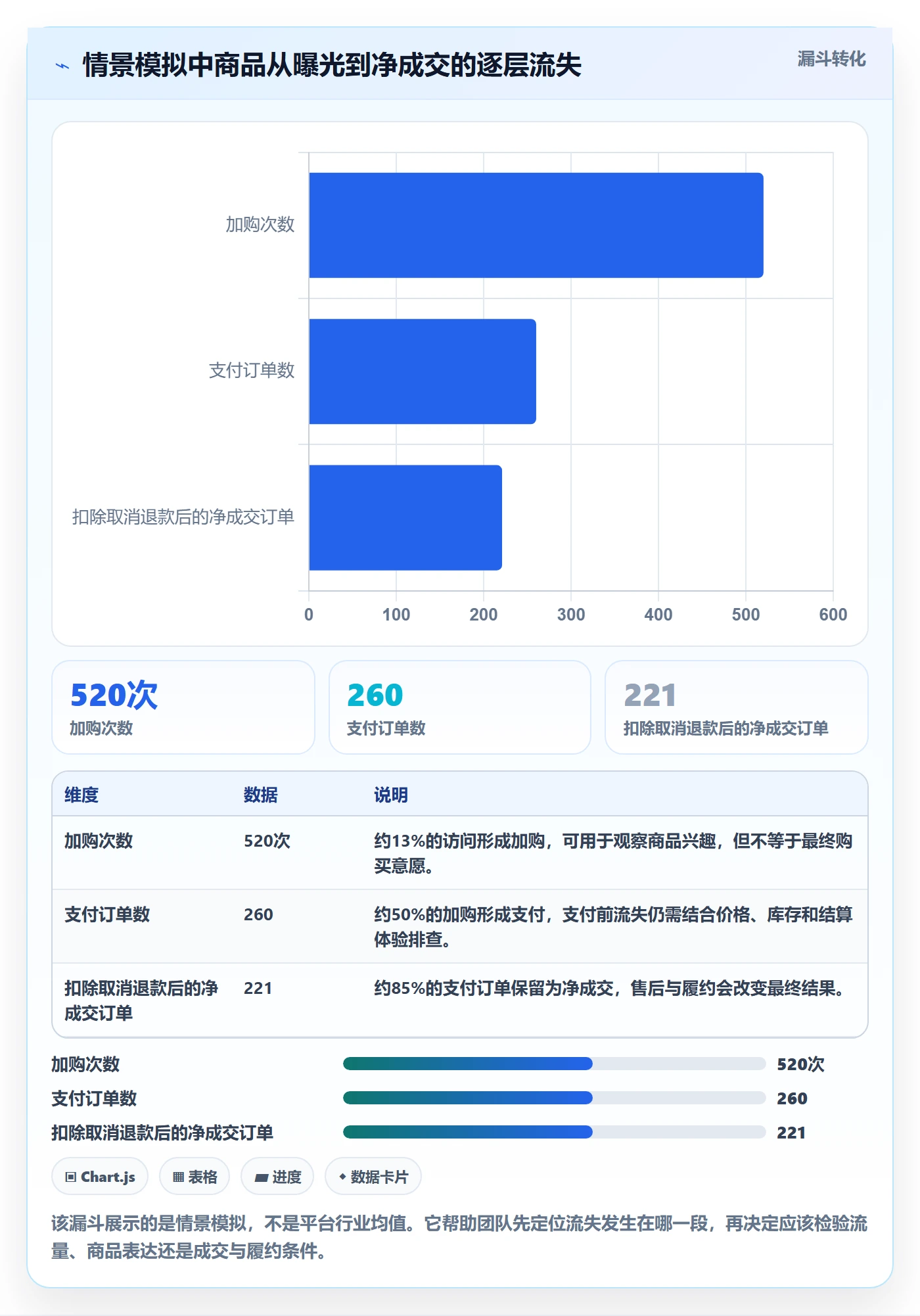Click the 扣除取消退款后的净成交订单 progress bar
This screenshot has width=920, height=1316.
555,1132
